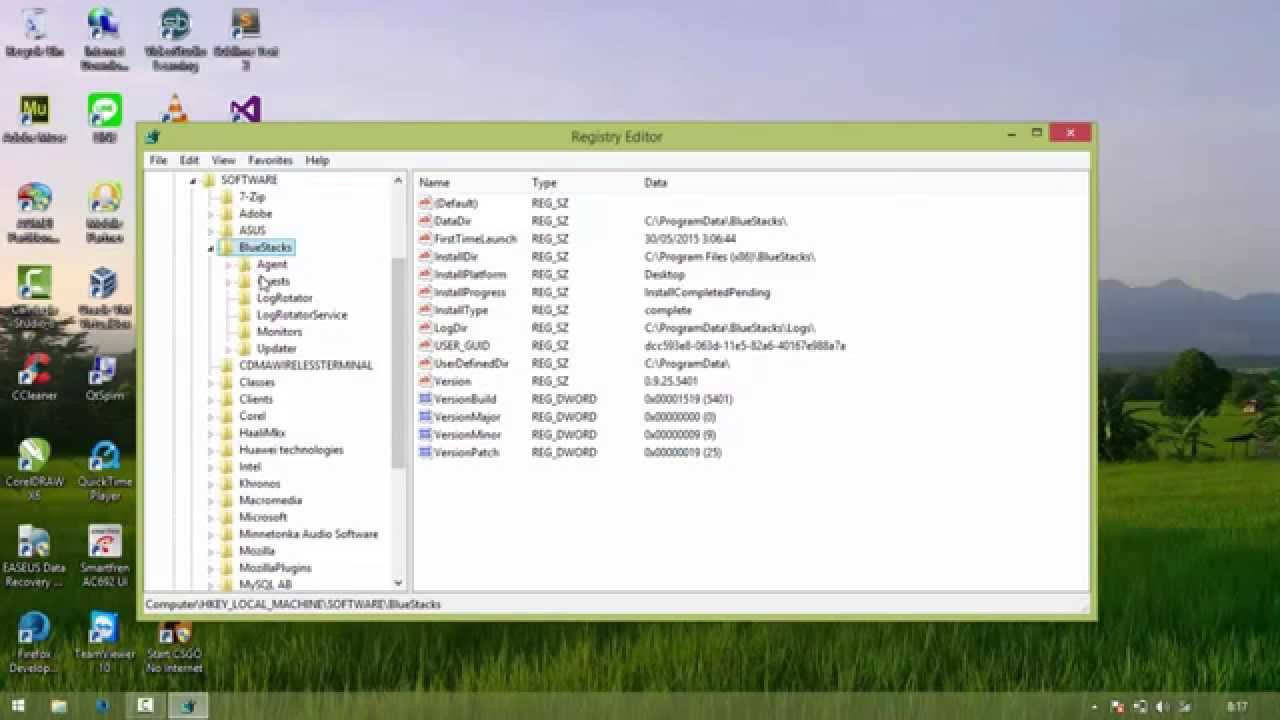
Task: Select the LogRotatorService key
Action: 302,315
